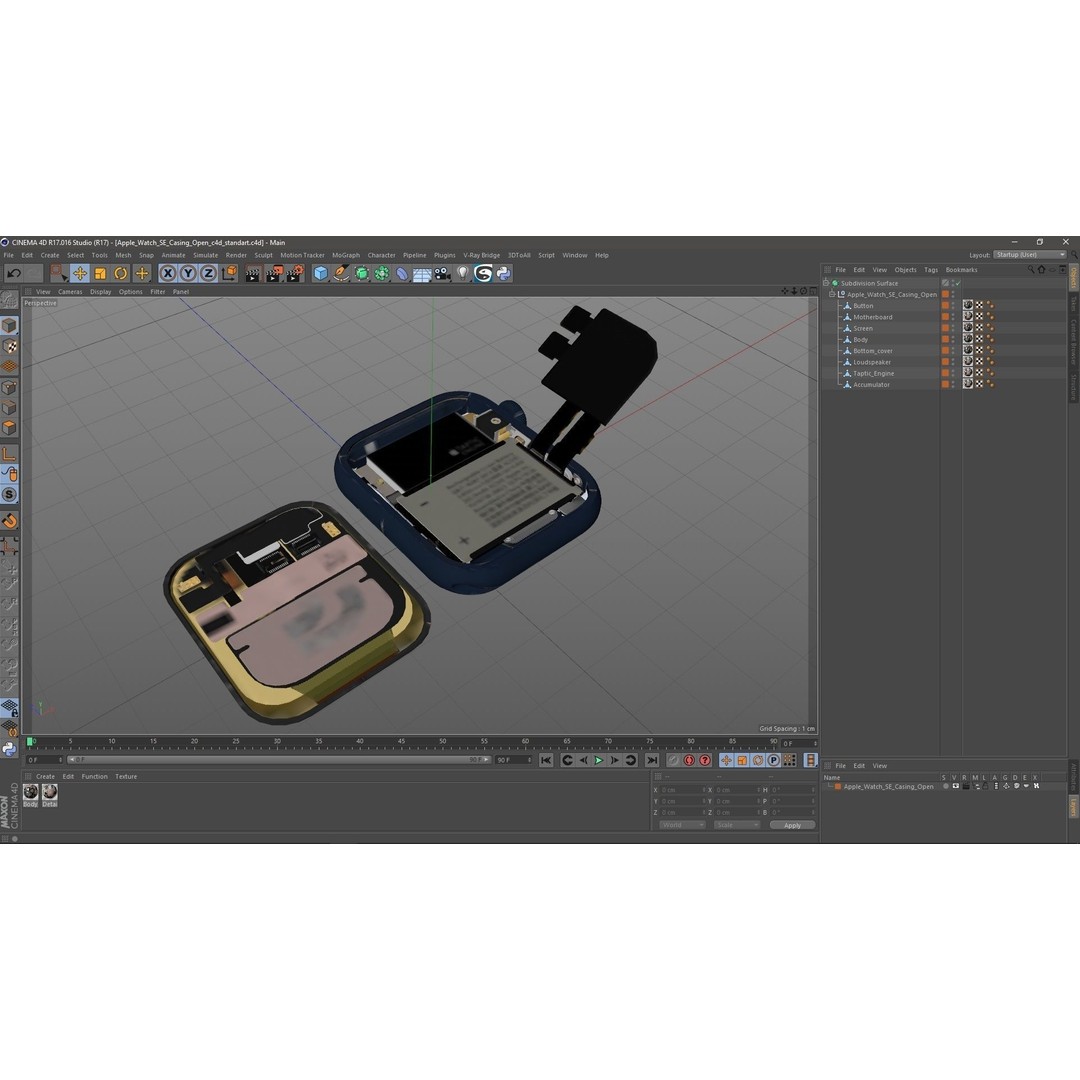Toggle X axis lock
Image resolution: width=1080 pixels, height=1080 pixels.
[x=167, y=273]
